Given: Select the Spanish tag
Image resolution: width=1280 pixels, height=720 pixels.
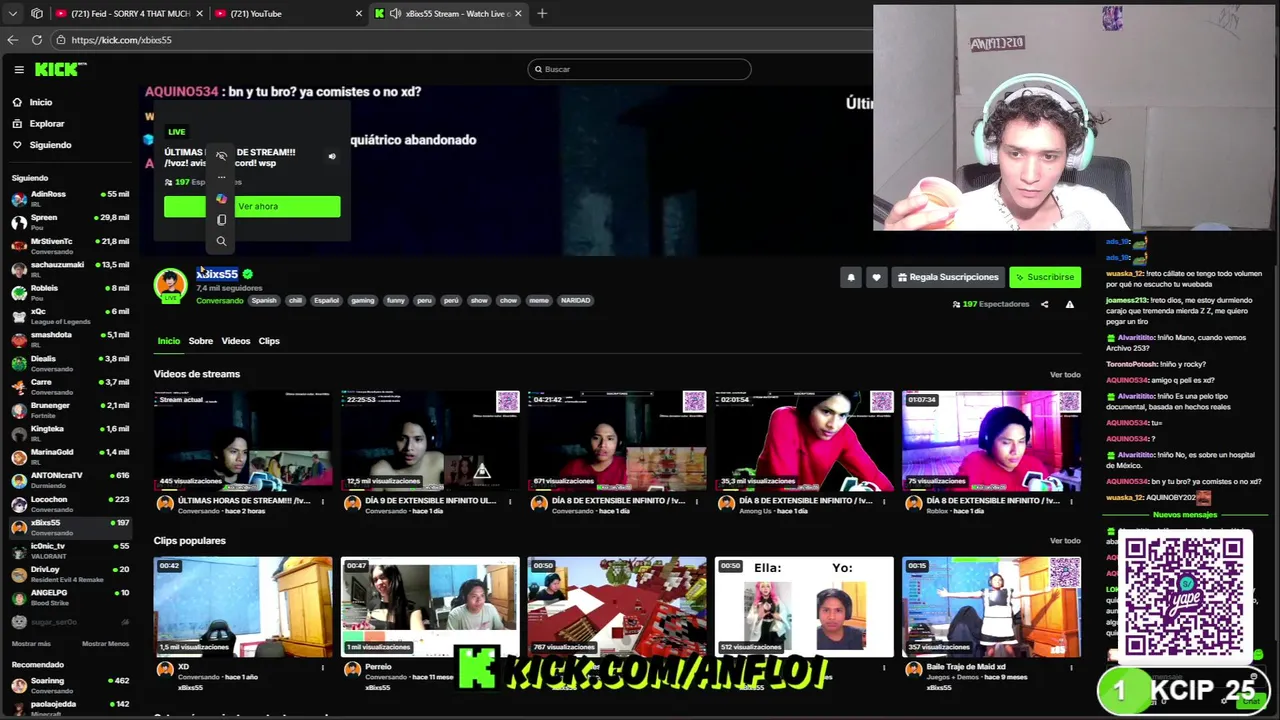Looking at the screenshot, I should (x=264, y=300).
